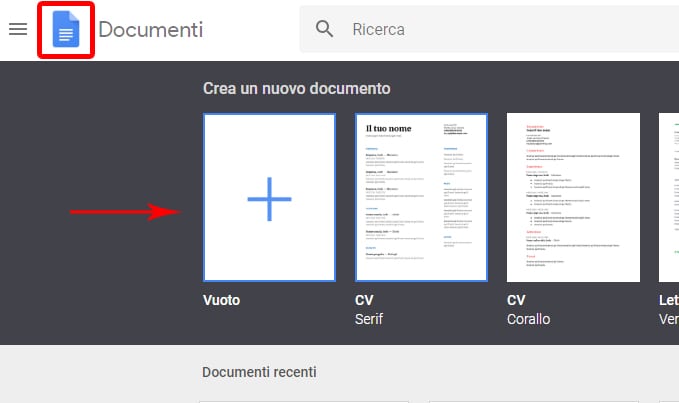Click the Crea un nuovo documento heading
Viewport: 679px width, 403px height.
pyautogui.click(x=296, y=89)
